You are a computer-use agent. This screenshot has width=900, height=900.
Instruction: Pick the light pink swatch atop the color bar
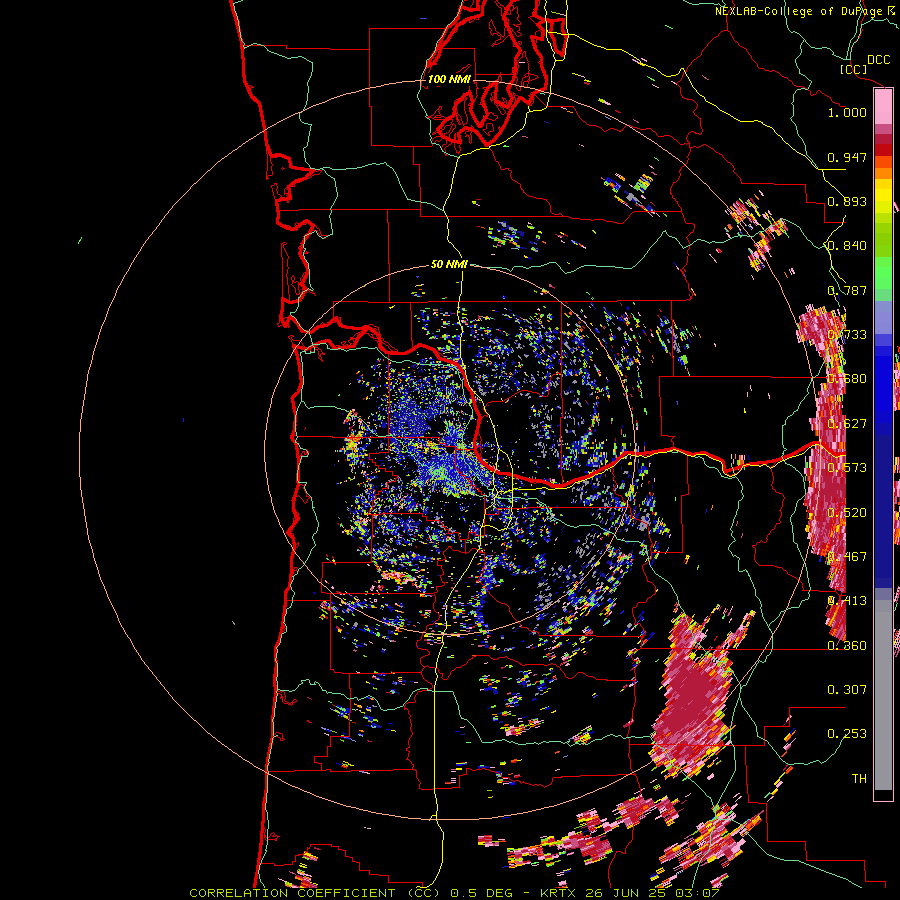click(x=883, y=107)
